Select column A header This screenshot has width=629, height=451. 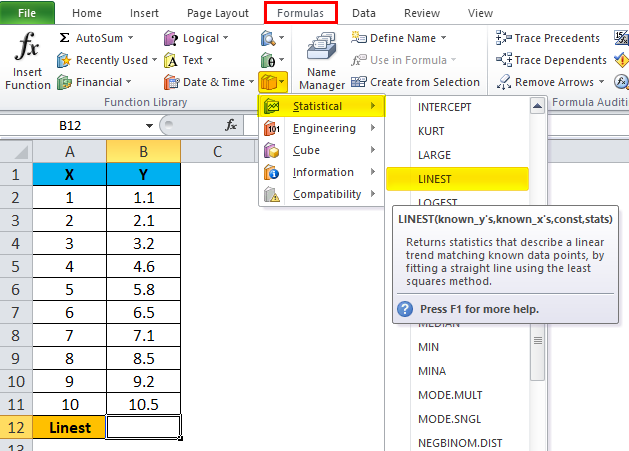pyautogui.click(x=69, y=152)
